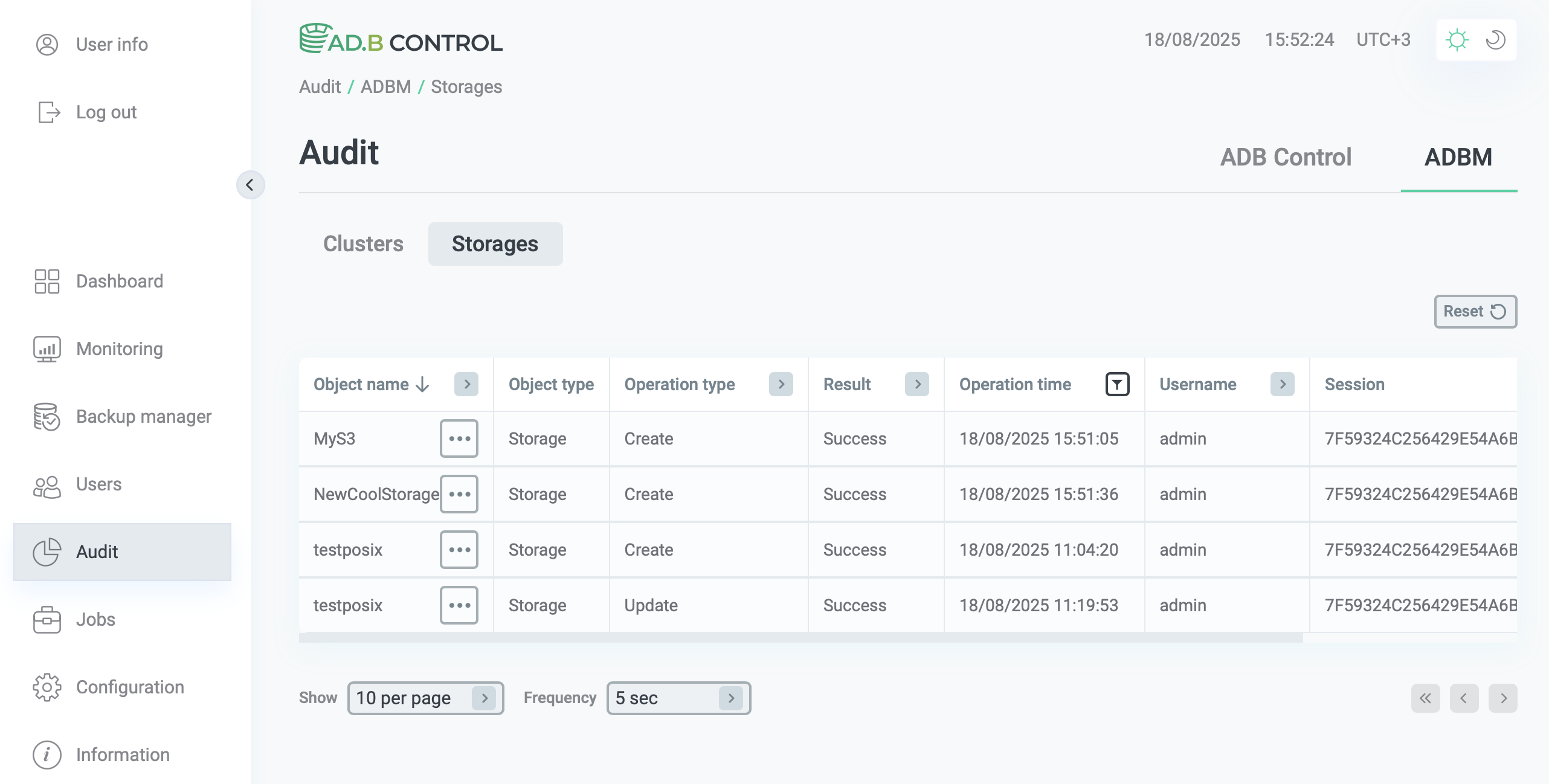1549x784 pixels.
Task: Open the Dashboard section
Action: pos(119,281)
